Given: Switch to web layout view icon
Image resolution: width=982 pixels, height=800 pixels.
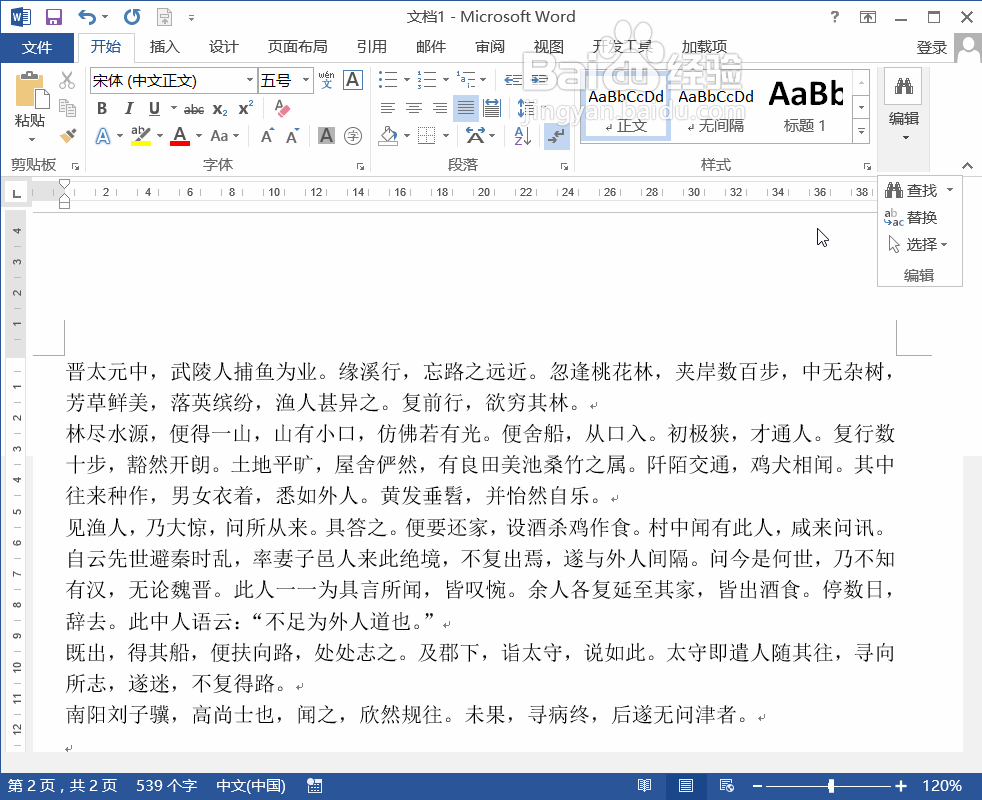Looking at the screenshot, I should [x=726, y=785].
